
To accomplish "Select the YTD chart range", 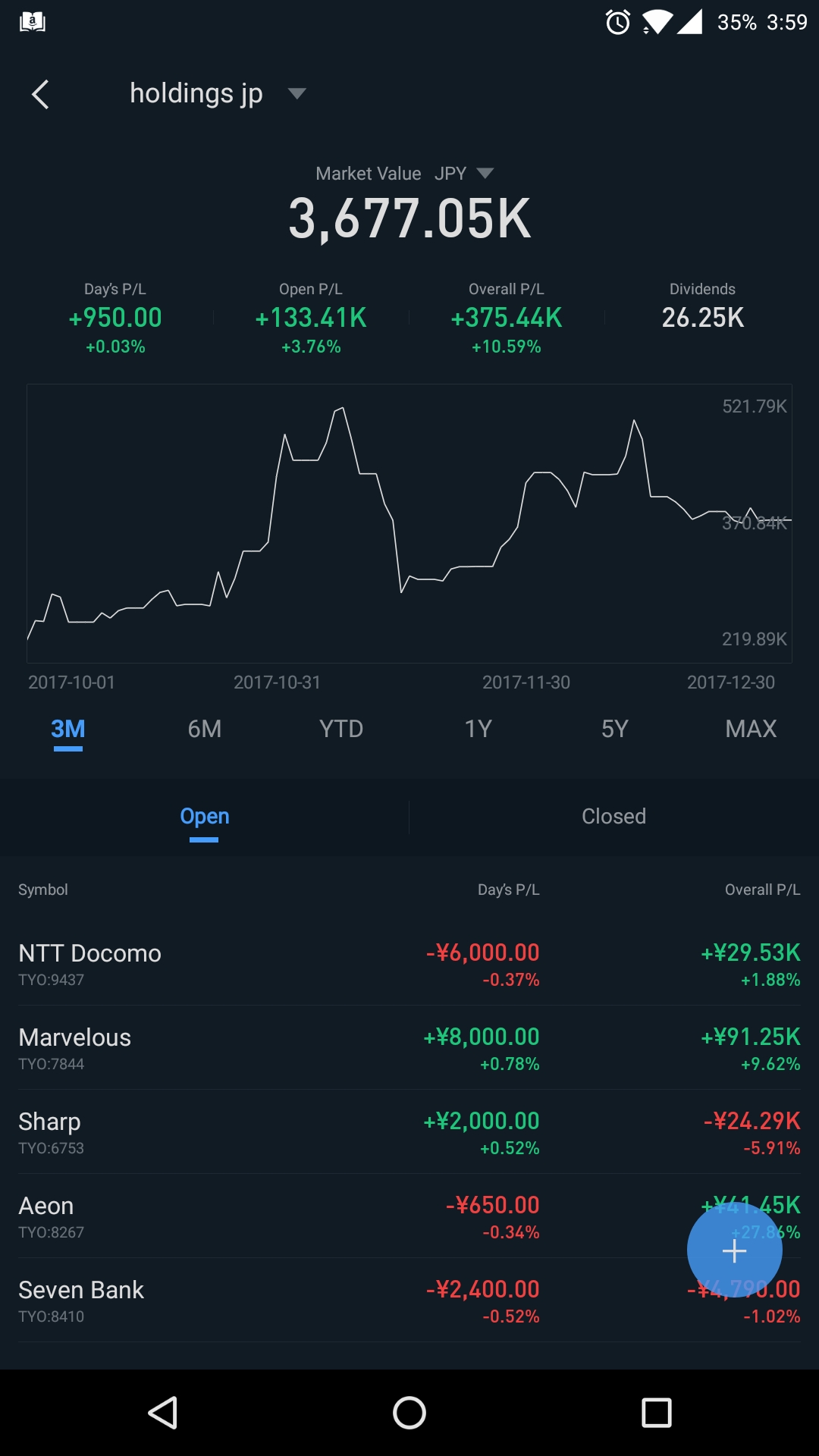I will click(x=341, y=729).
